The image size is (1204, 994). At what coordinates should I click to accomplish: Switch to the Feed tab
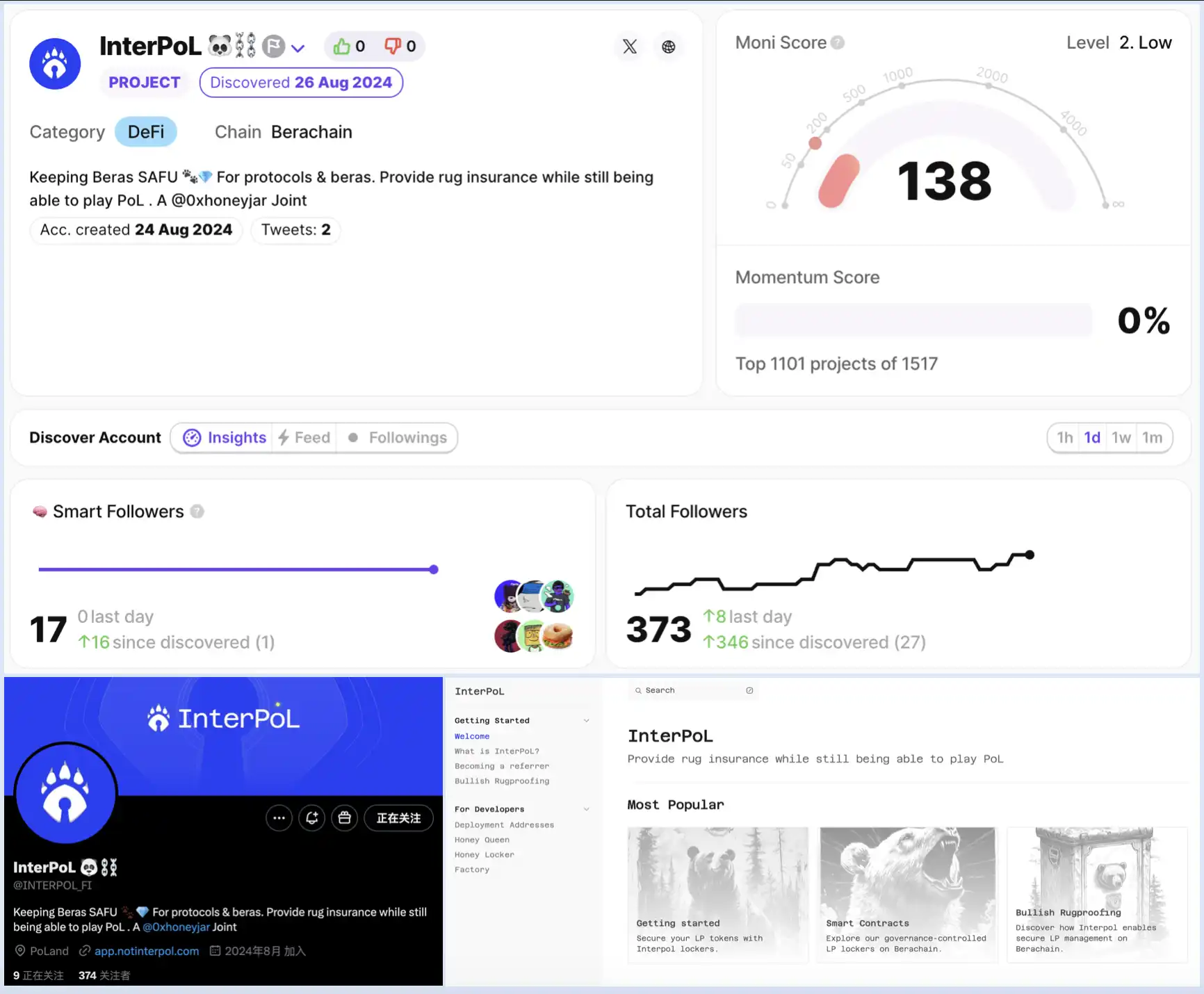(304, 438)
